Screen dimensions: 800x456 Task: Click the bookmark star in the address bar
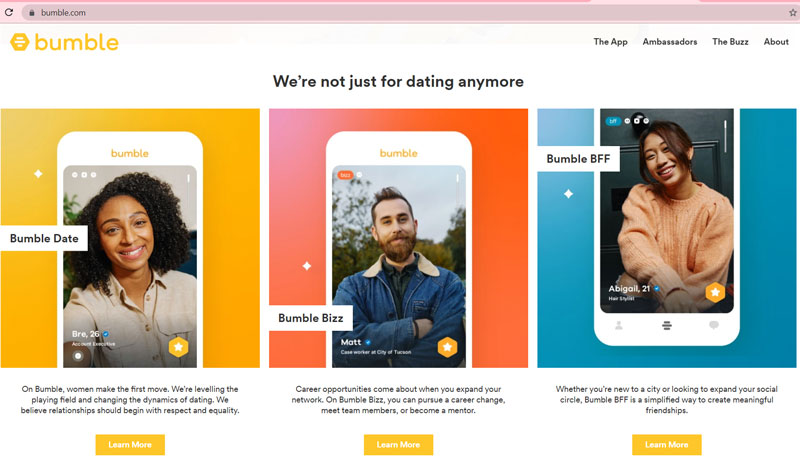point(792,13)
